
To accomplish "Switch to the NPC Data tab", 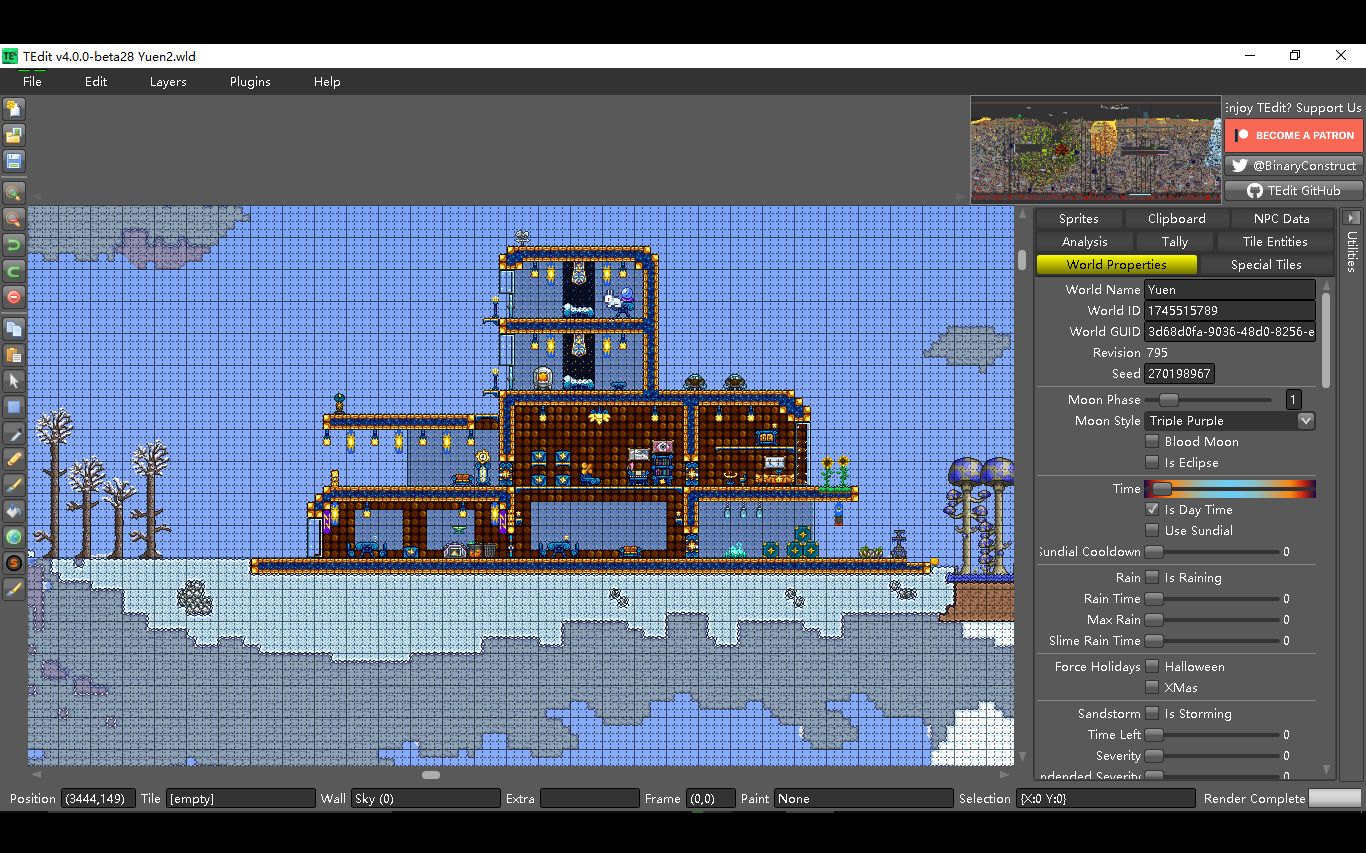I will pos(1282,218).
